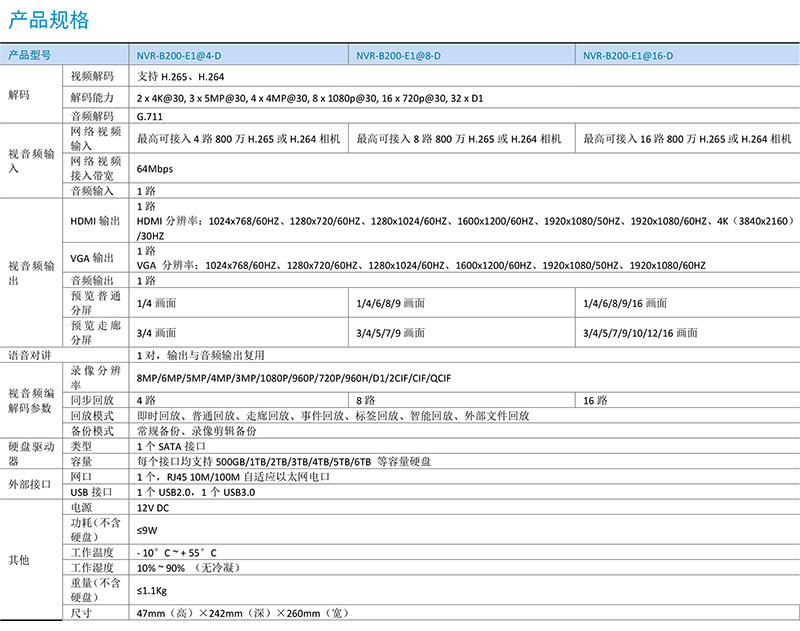Click the RJ45 10M/100M network port value
Image resolution: width=800 pixels, height=631 pixels.
233,477
